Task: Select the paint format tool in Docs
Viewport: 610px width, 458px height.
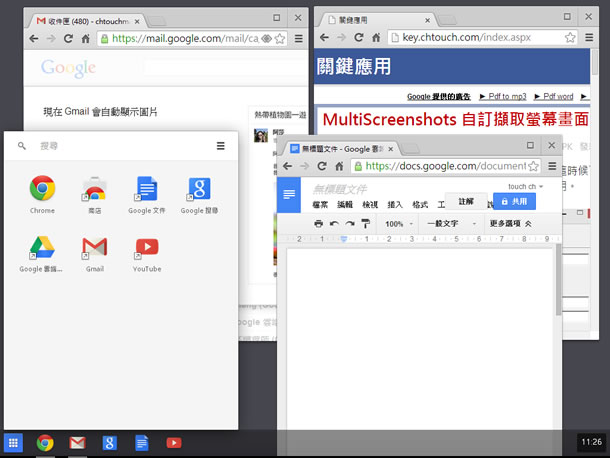Action: 367,224
